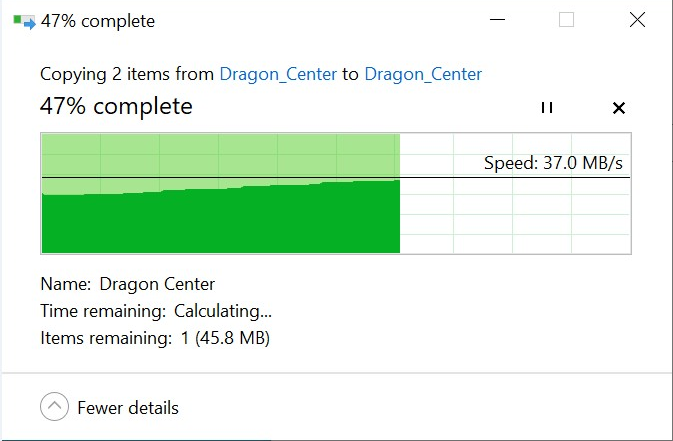Minimize the copy progress dialog
This screenshot has width=673, height=441.
coord(497,20)
